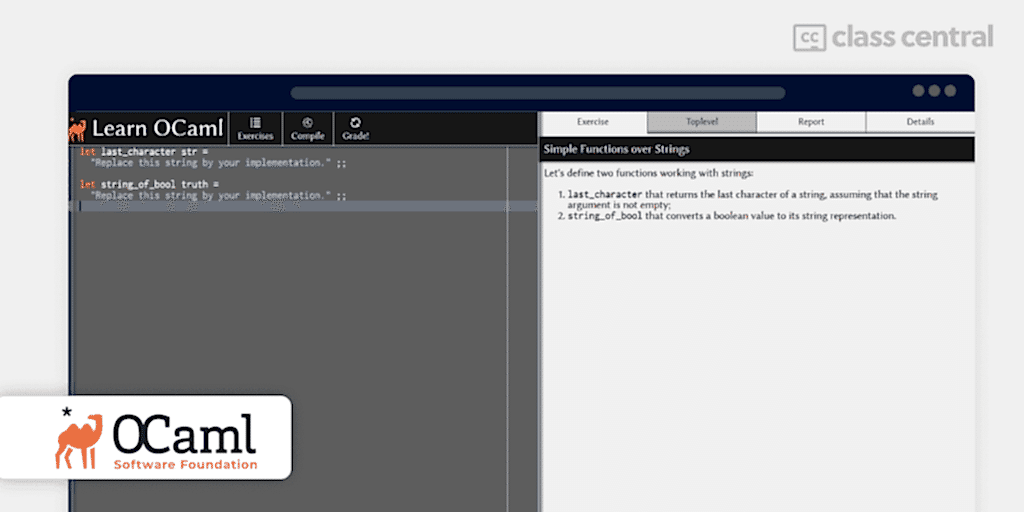Image resolution: width=1024 pixels, height=512 pixels.
Task: Click the 'Let's define two functions' sentence
Action: [x=648, y=174]
